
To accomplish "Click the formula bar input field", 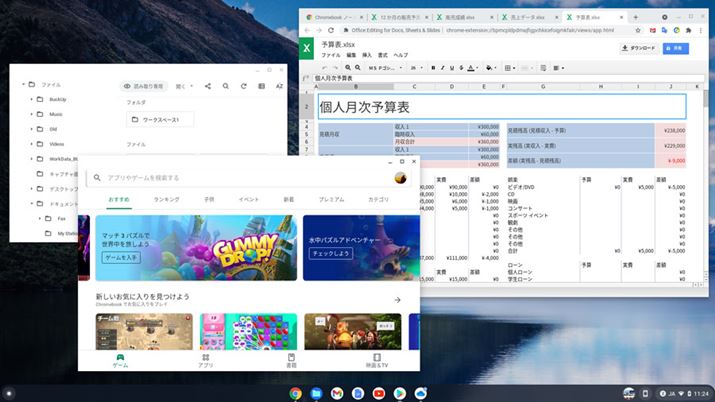I will (508, 78).
